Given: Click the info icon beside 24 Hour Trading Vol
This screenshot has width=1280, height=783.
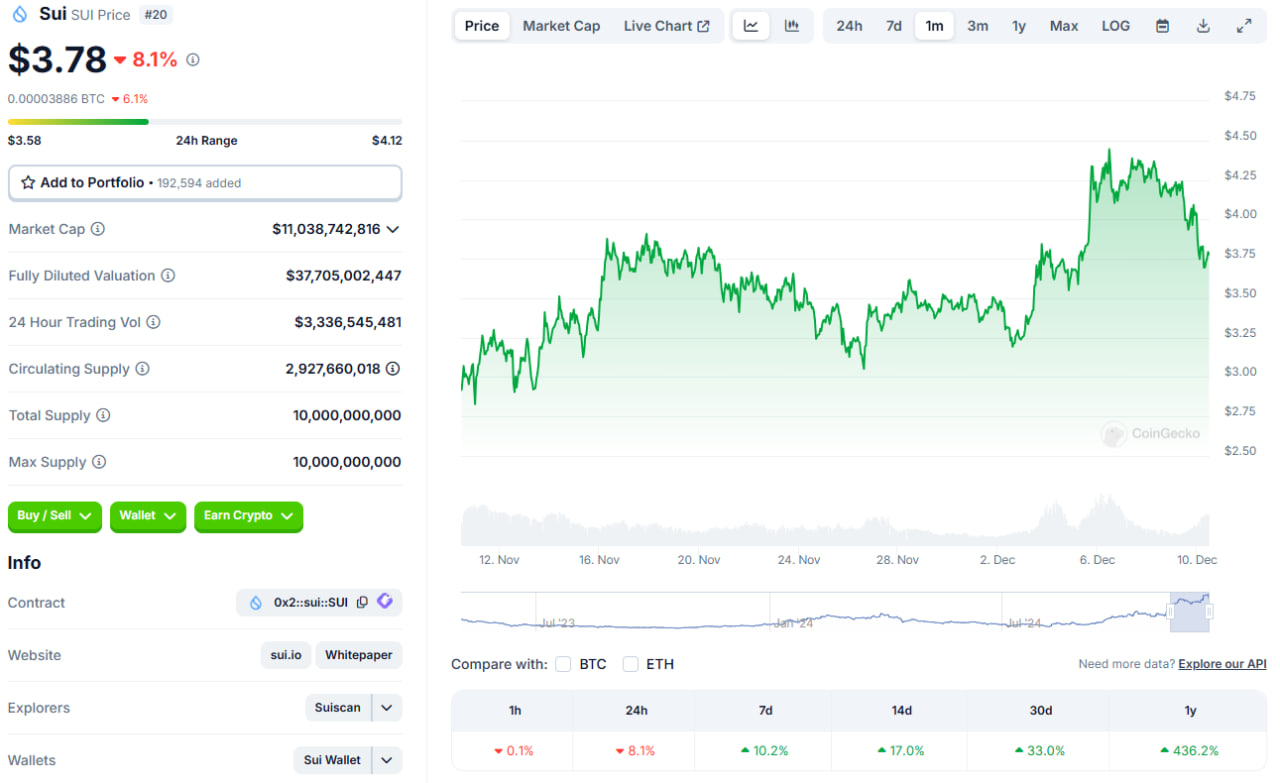Looking at the screenshot, I should [x=153, y=322].
